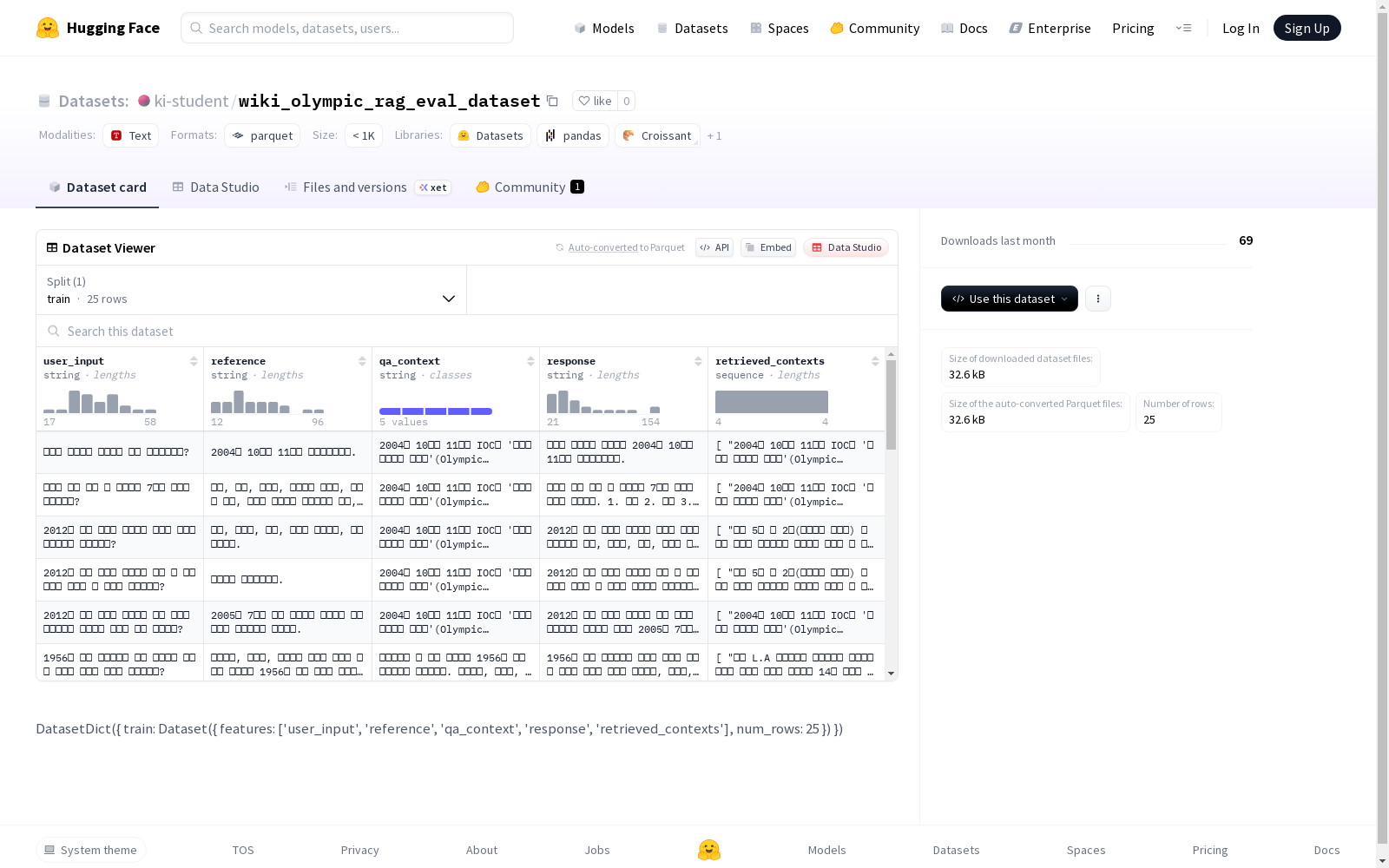Select the Croissant library tag
This screenshot has width=1389, height=868.
pos(657,135)
